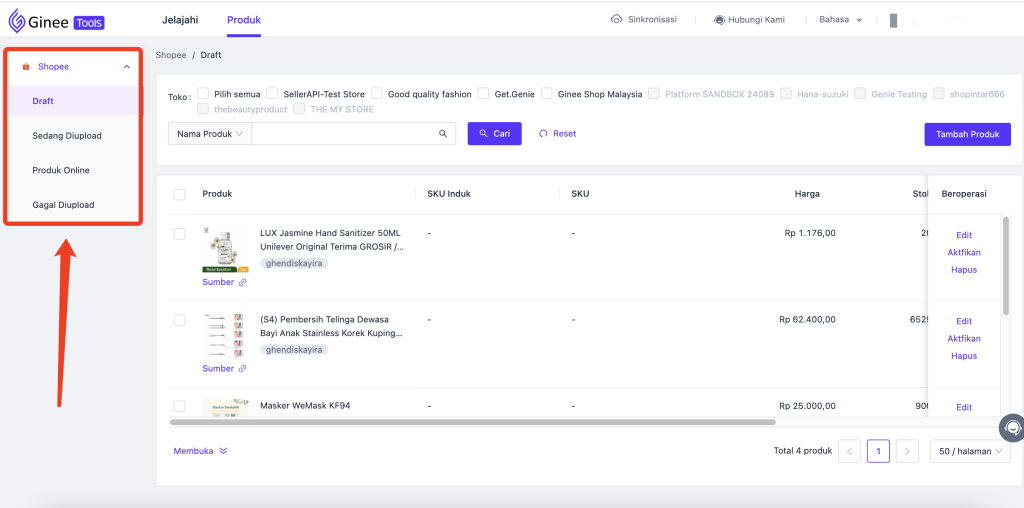This screenshot has height=508, width=1024.
Task: Click the ghendiskayira tag on LUX Jasmine
Action: click(x=294, y=263)
